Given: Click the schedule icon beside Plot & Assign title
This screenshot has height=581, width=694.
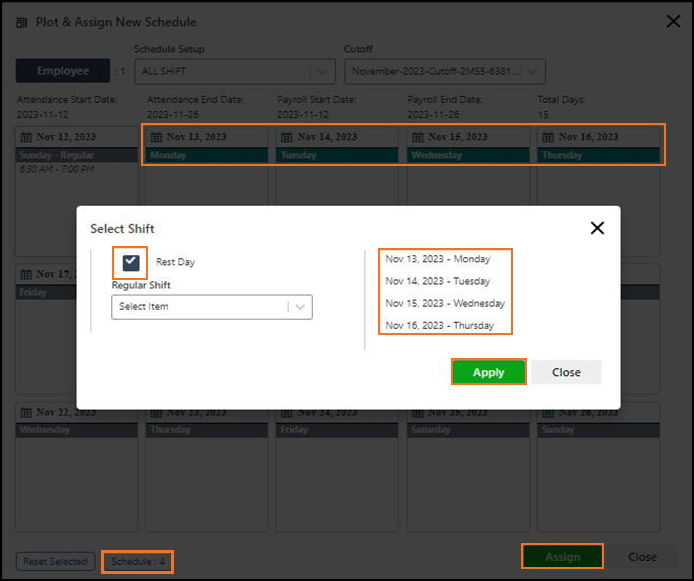Looking at the screenshot, I should 22,22.
